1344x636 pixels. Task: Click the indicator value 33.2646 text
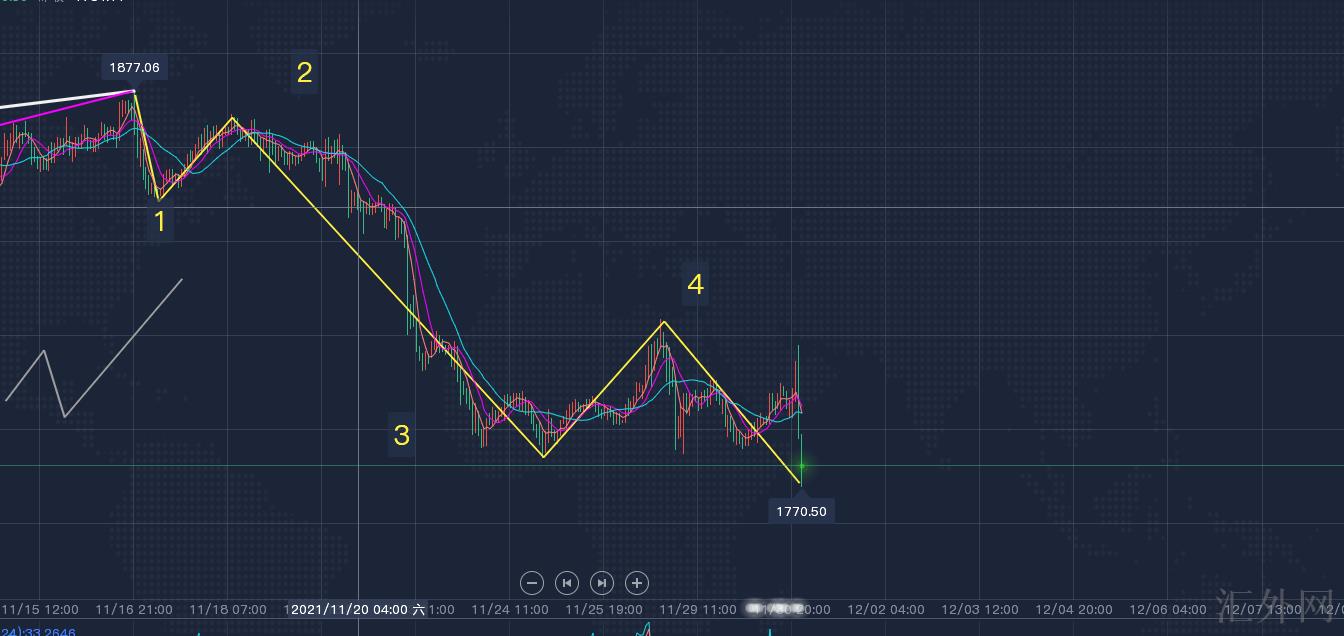(x=38, y=631)
